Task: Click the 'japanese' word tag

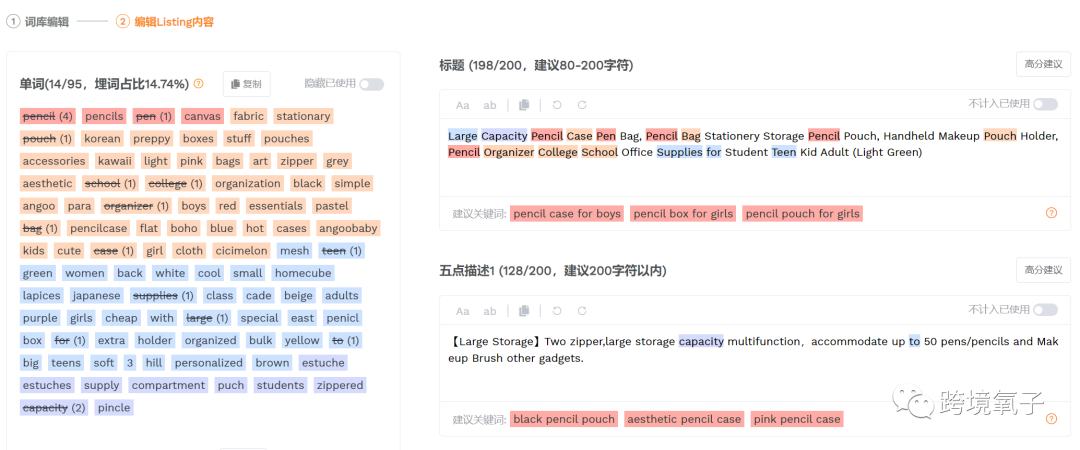Action: point(97,296)
